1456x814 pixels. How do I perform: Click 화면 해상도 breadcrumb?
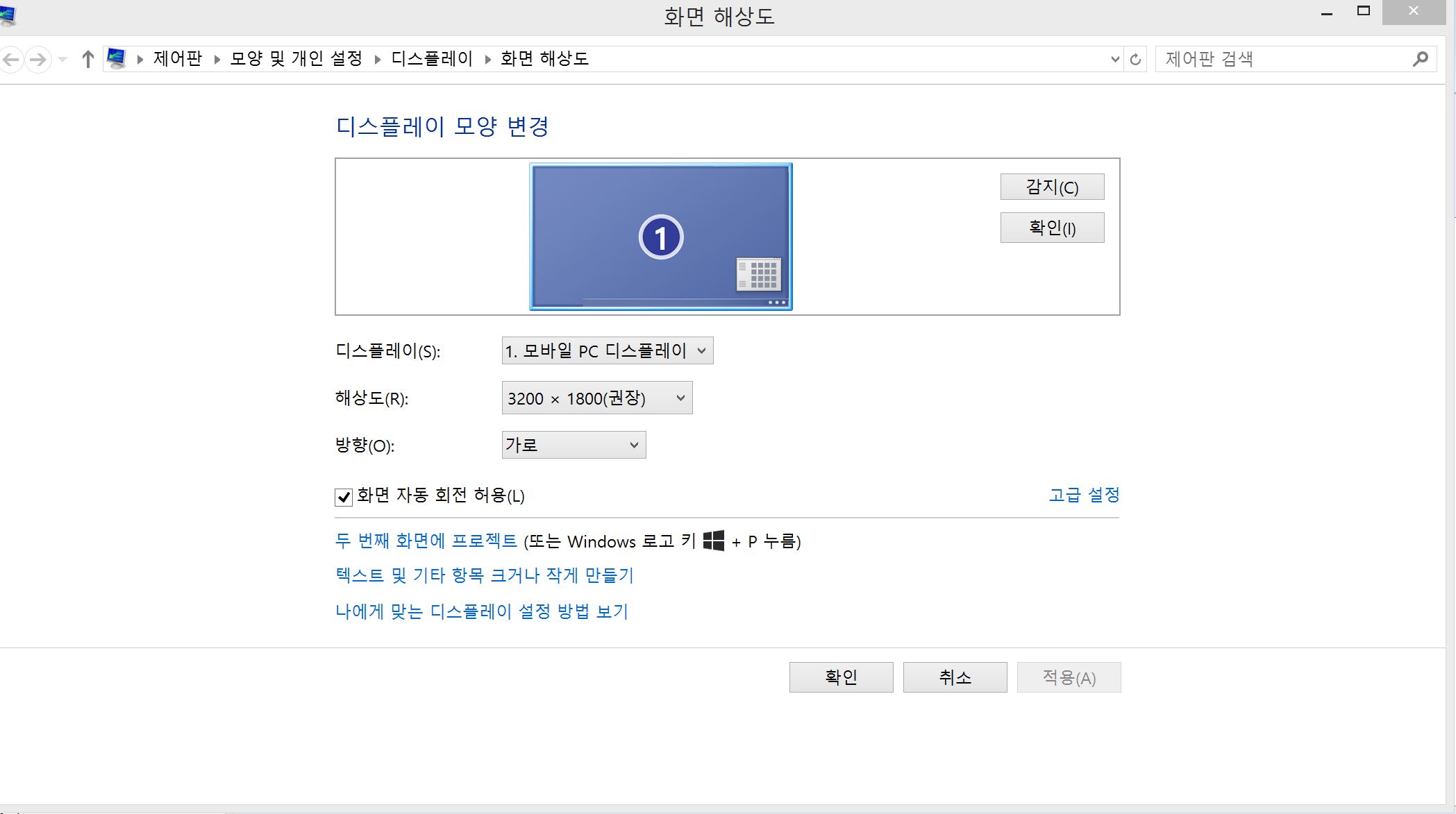(544, 58)
